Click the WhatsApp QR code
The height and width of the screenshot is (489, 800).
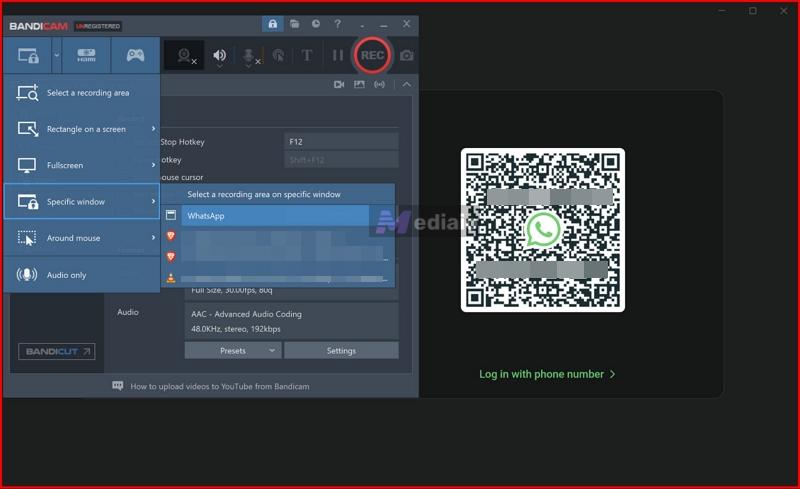pos(543,230)
